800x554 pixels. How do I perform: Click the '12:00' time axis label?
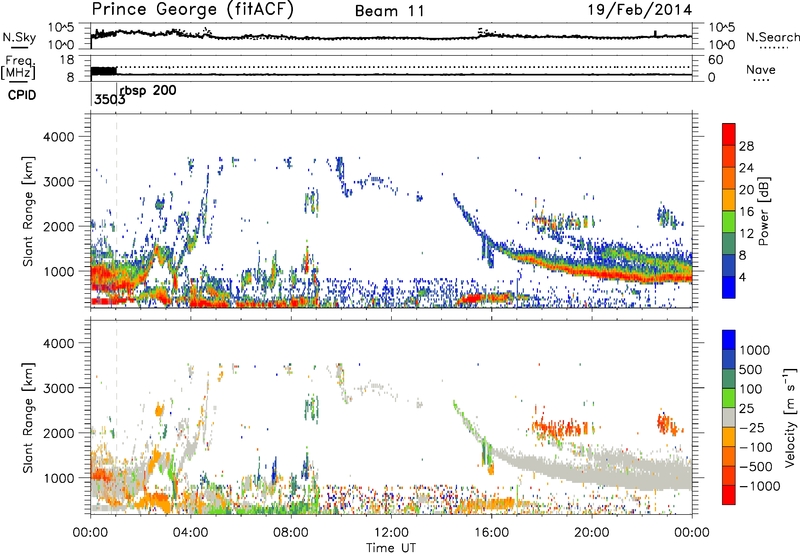391,532
